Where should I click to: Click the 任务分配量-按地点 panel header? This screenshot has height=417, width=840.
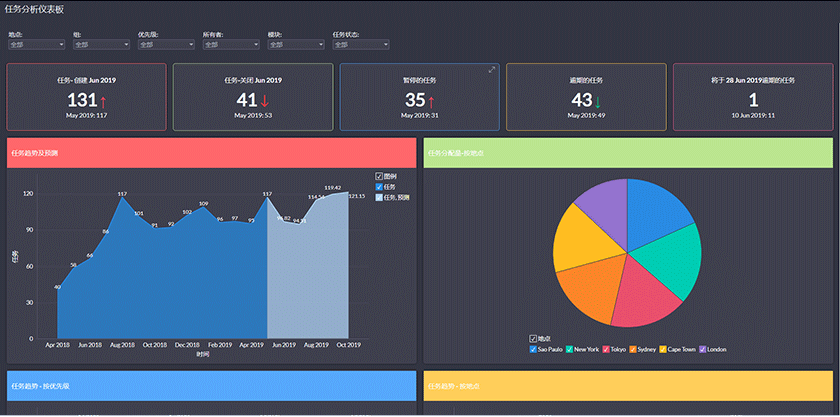pyautogui.click(x=628, y=153)
